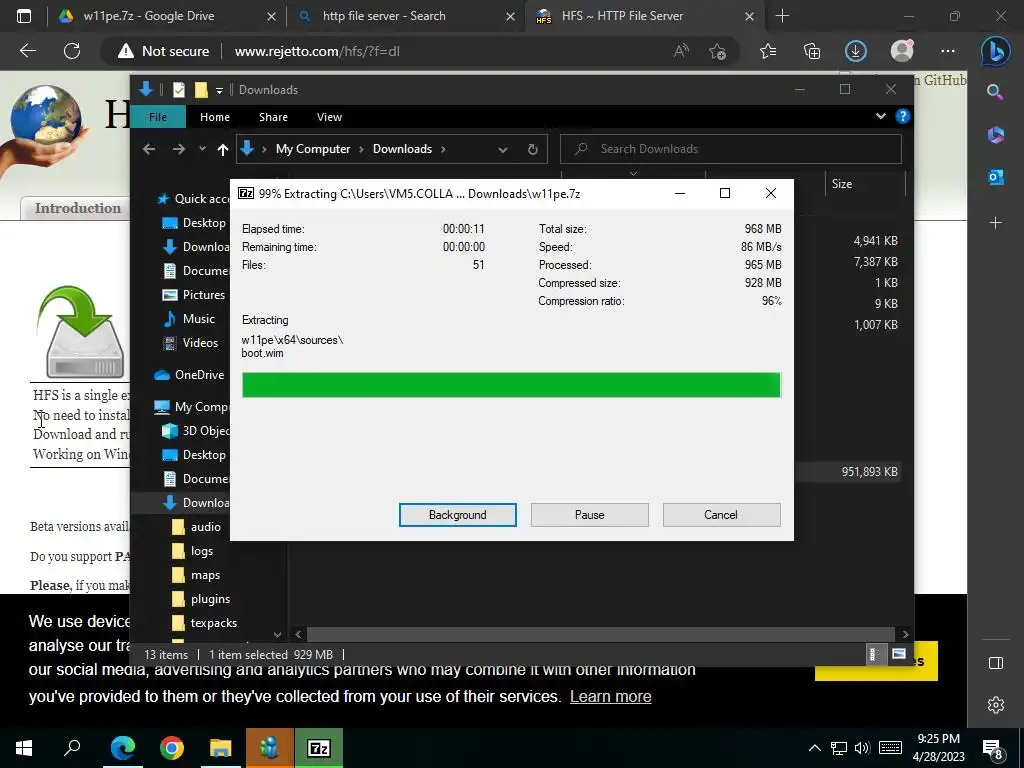Pause the 7-Zip extraction

[589, 515]
